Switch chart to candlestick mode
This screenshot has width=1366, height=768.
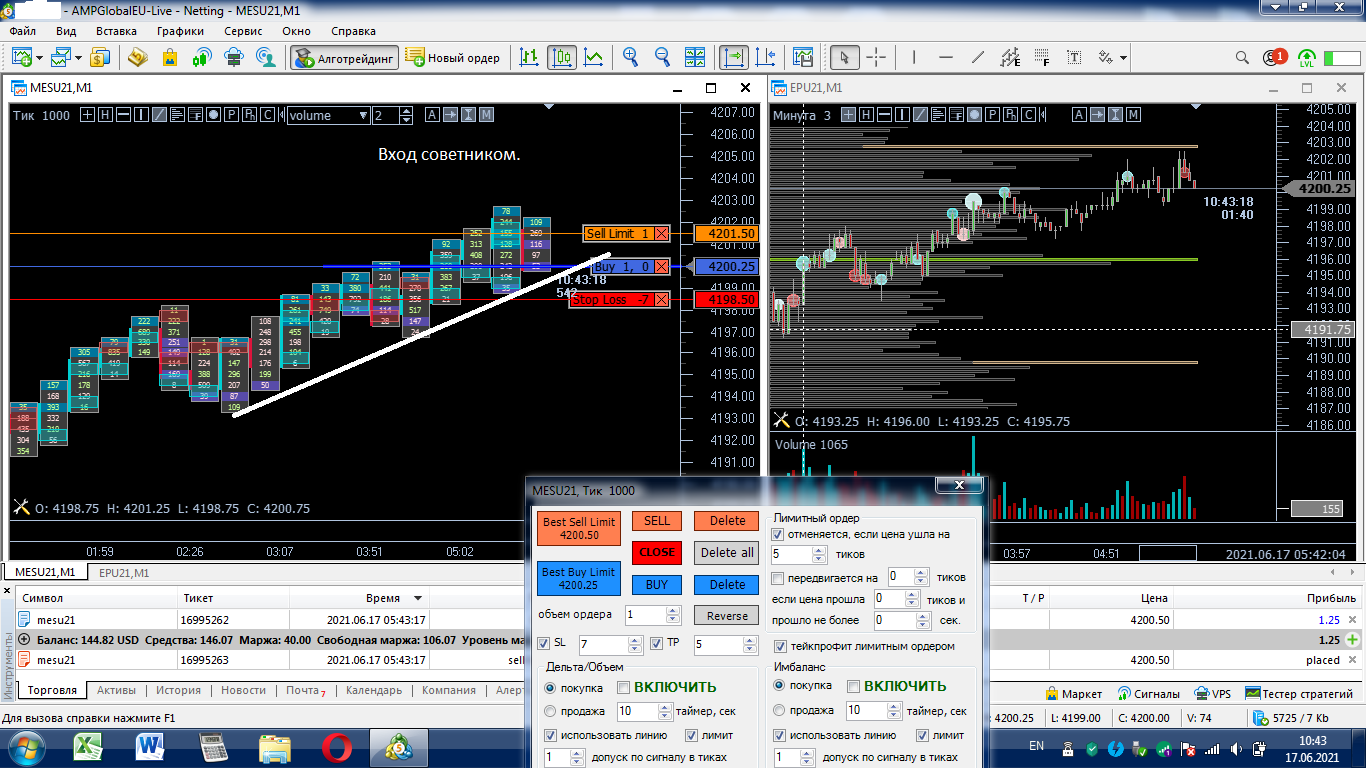[562, 57]
